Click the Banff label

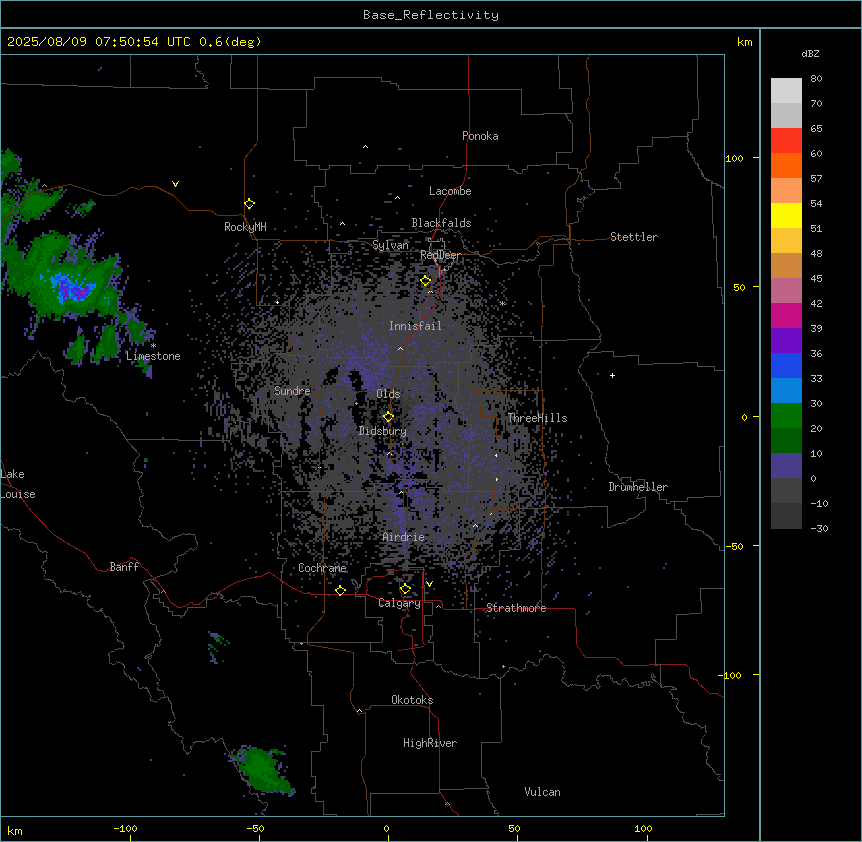[x=124, y=567]
